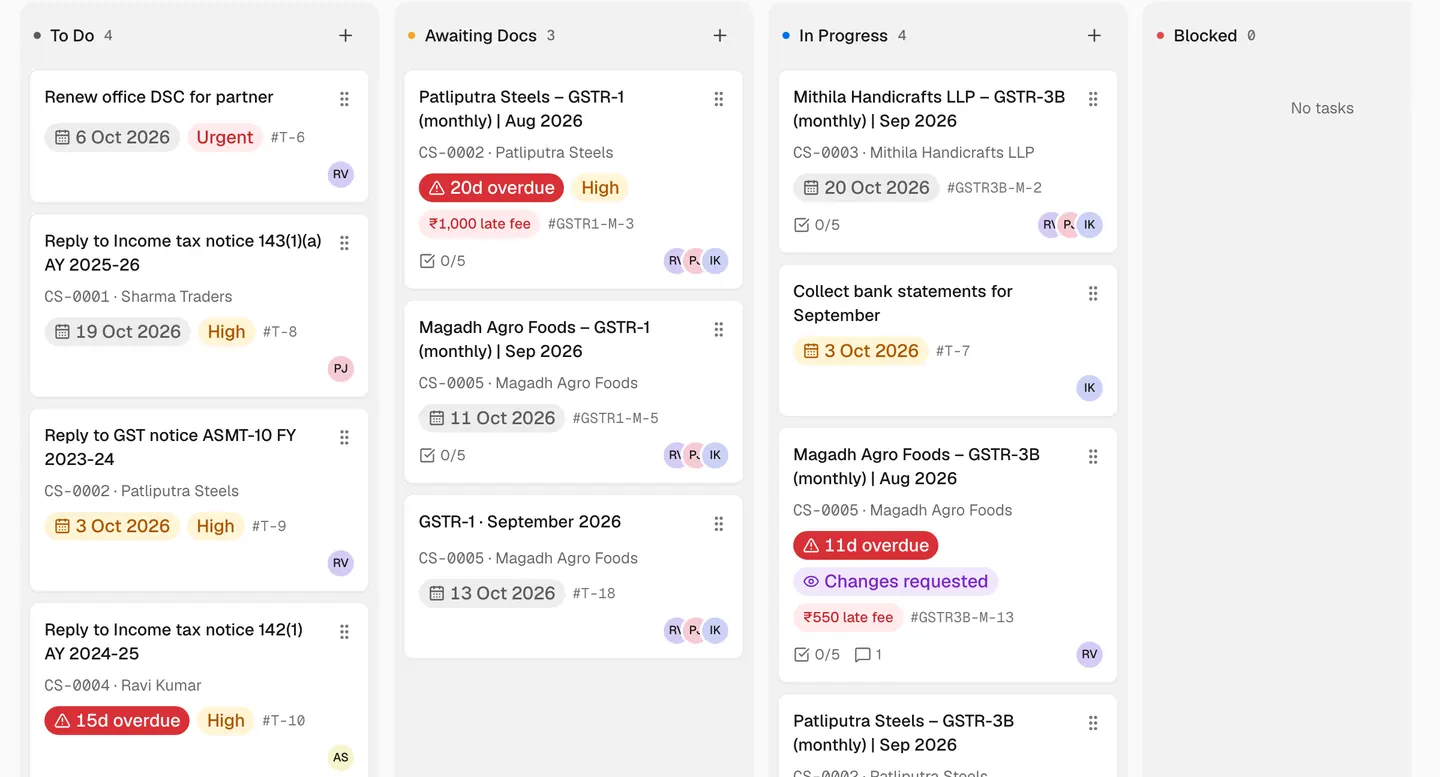Click the 20 Oct 2026 due date chip
Viewport: 1440px width, 777px height.
pos(866,188)
